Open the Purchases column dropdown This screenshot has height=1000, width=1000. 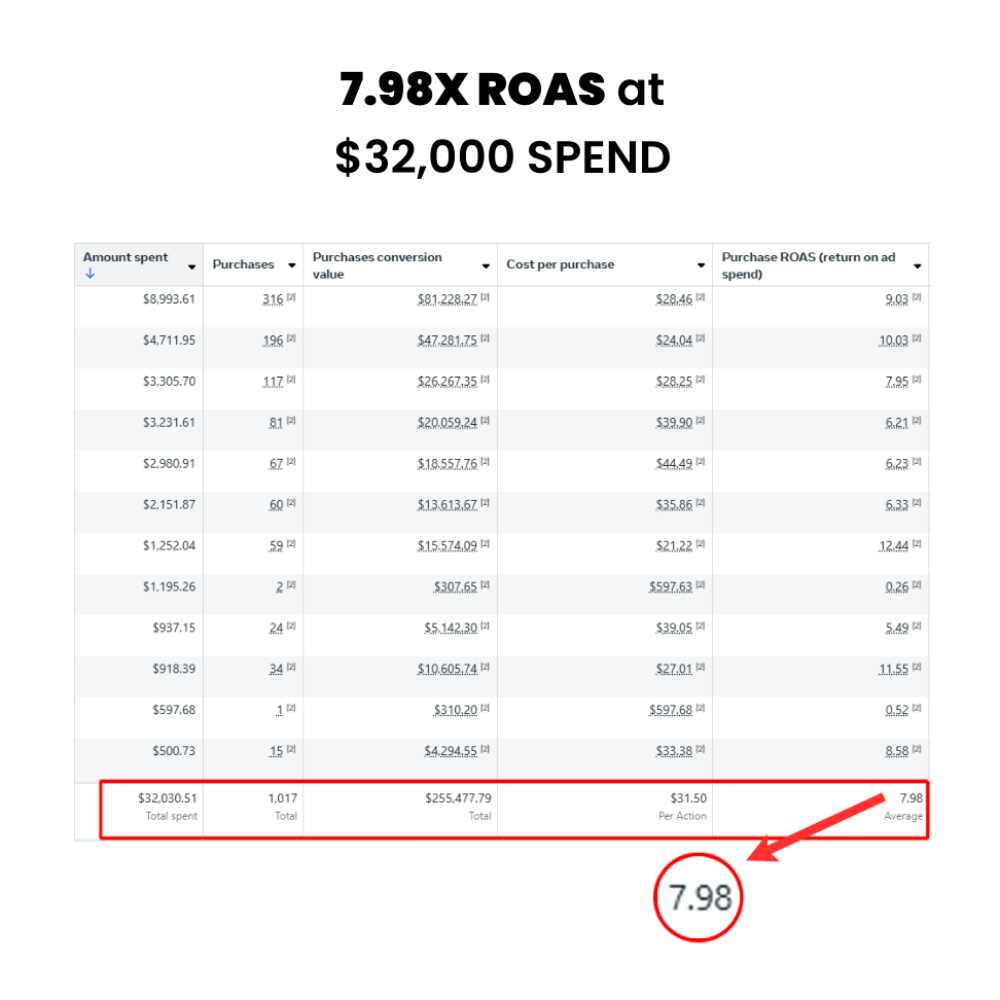pyautogui.click(x=291, y=264)
